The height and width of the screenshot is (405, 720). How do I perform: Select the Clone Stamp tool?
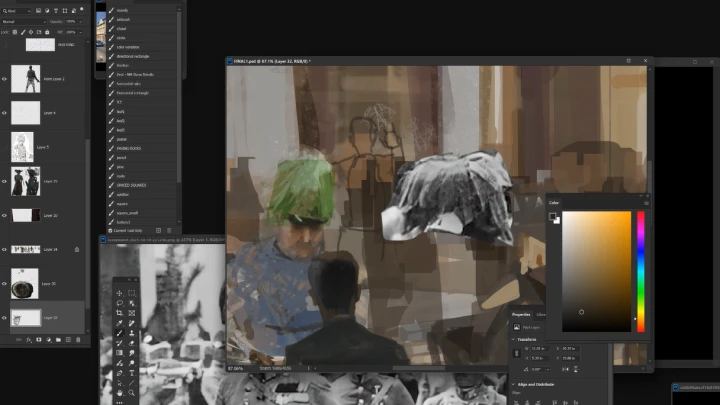132,333
